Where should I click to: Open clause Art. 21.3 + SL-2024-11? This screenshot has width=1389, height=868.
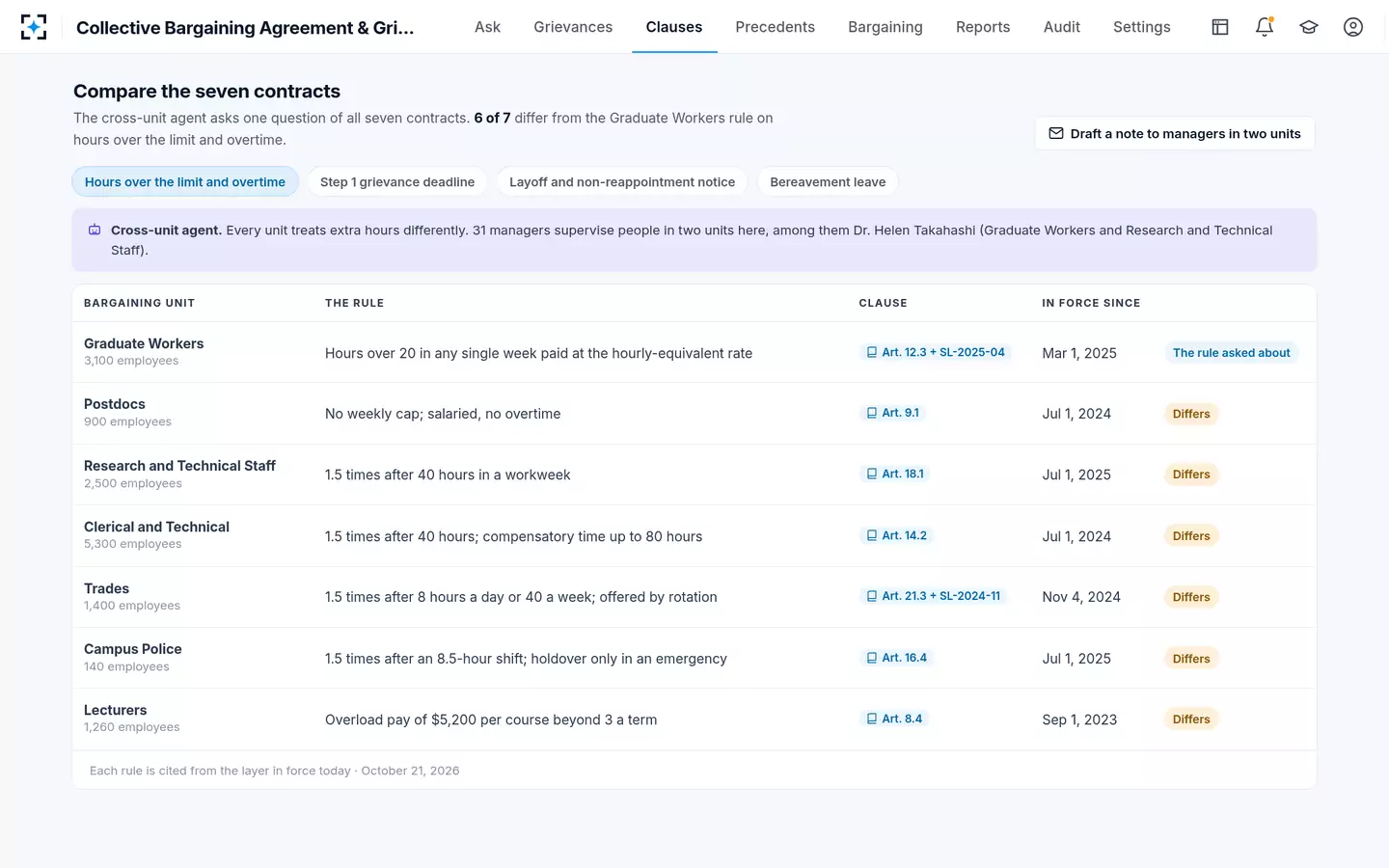tap(933, 596)
